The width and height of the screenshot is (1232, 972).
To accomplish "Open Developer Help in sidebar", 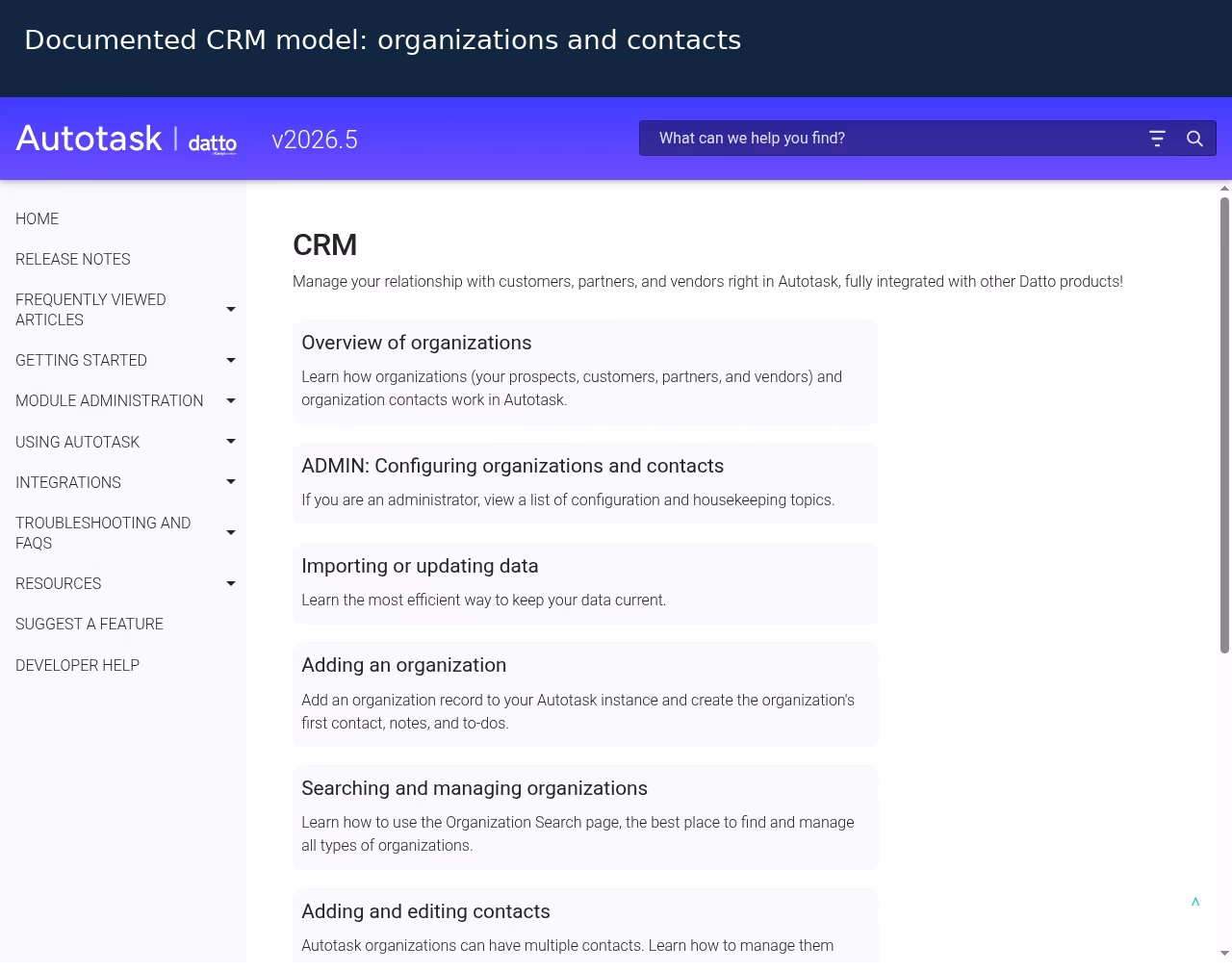I will 78,665.
